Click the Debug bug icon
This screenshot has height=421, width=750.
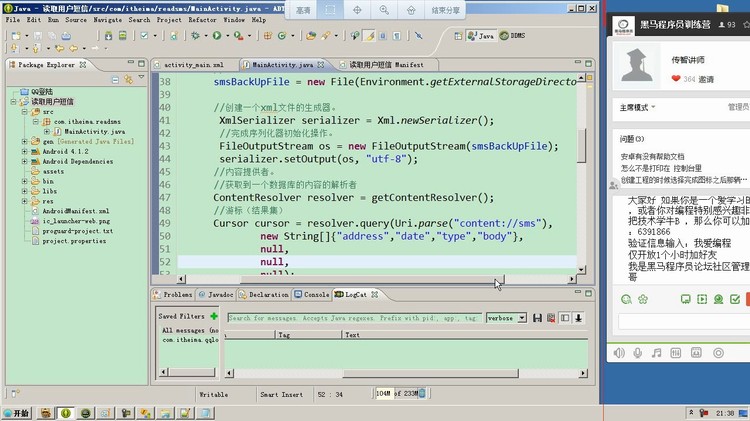195,36
